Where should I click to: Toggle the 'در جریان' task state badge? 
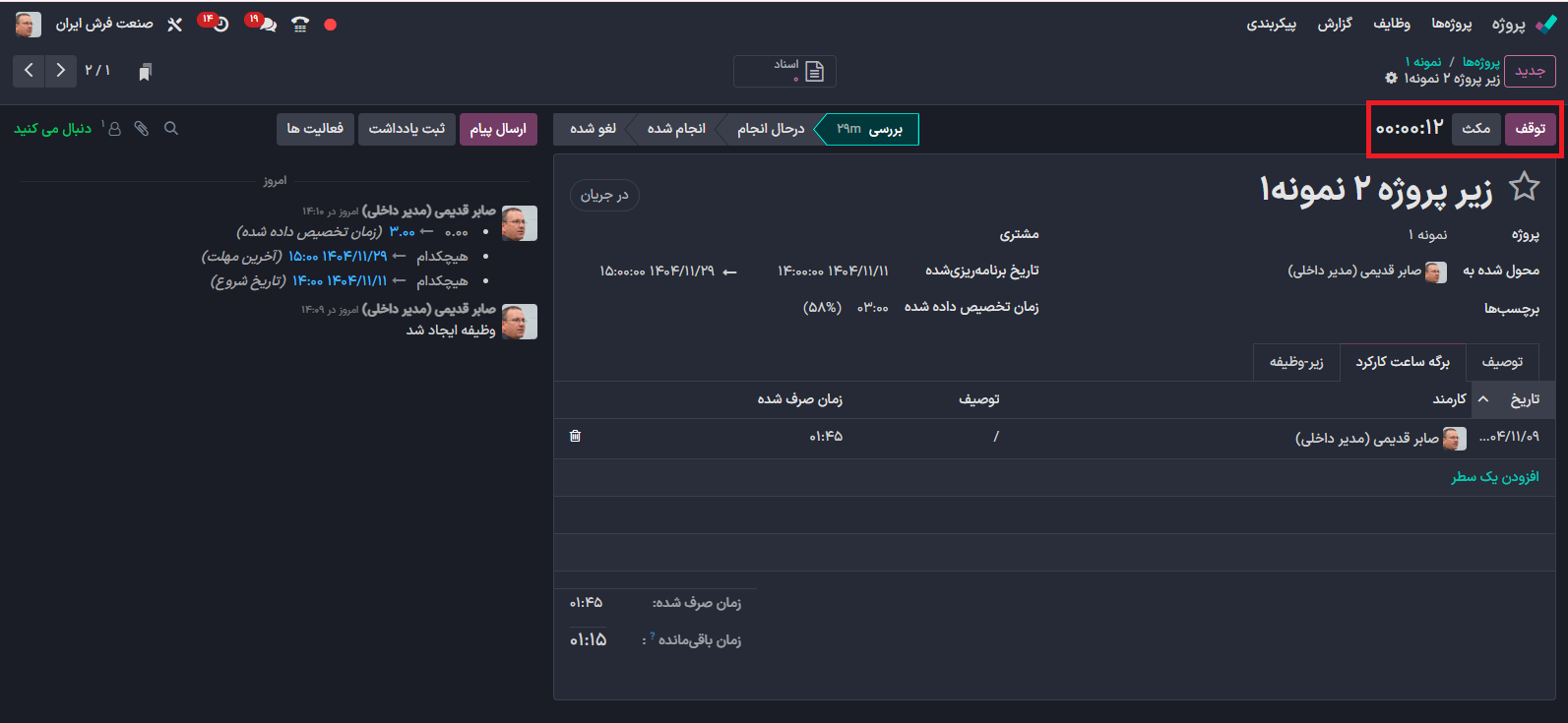(x=604, y=196)
